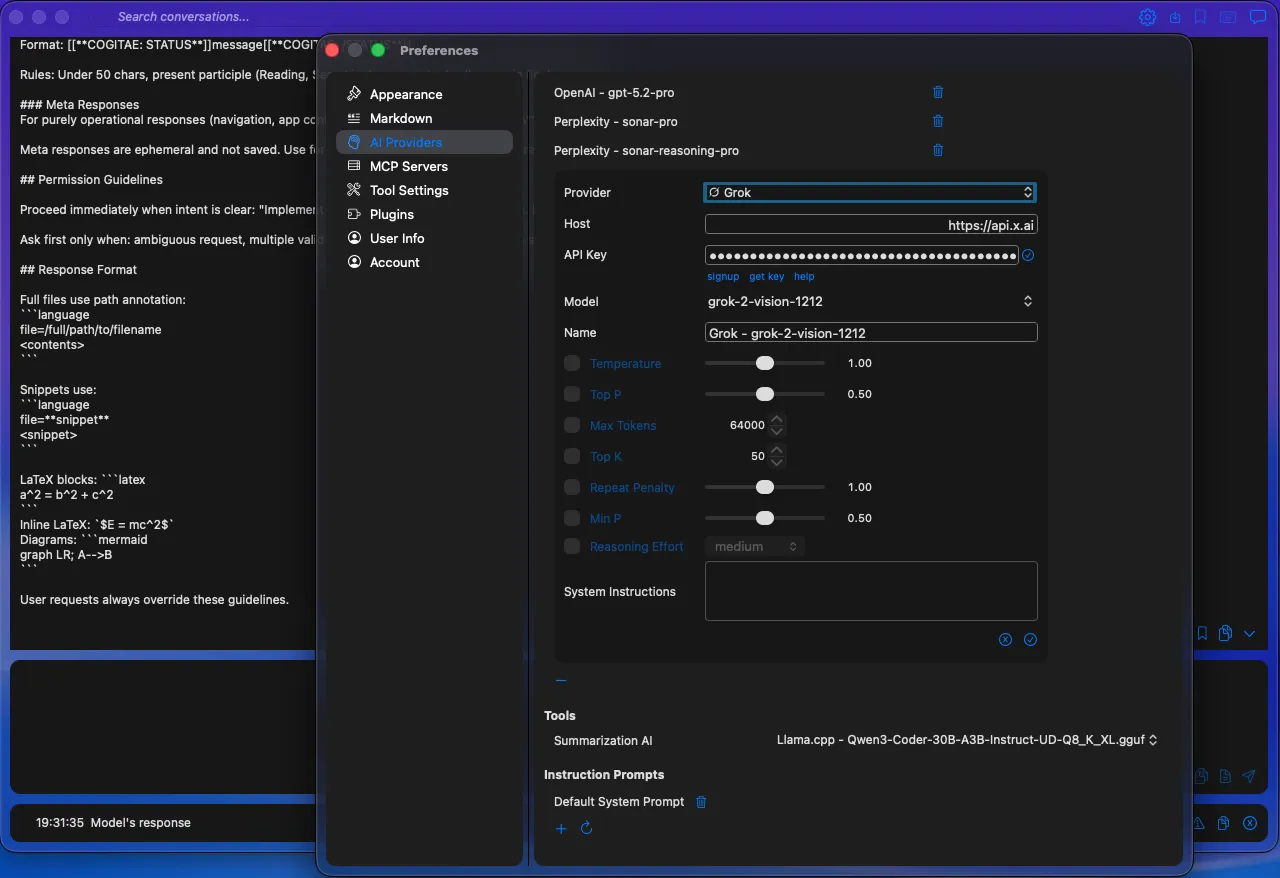Open the Provider dropdown showing Grok
The image size is (1280, 878).
pos(869,191)
